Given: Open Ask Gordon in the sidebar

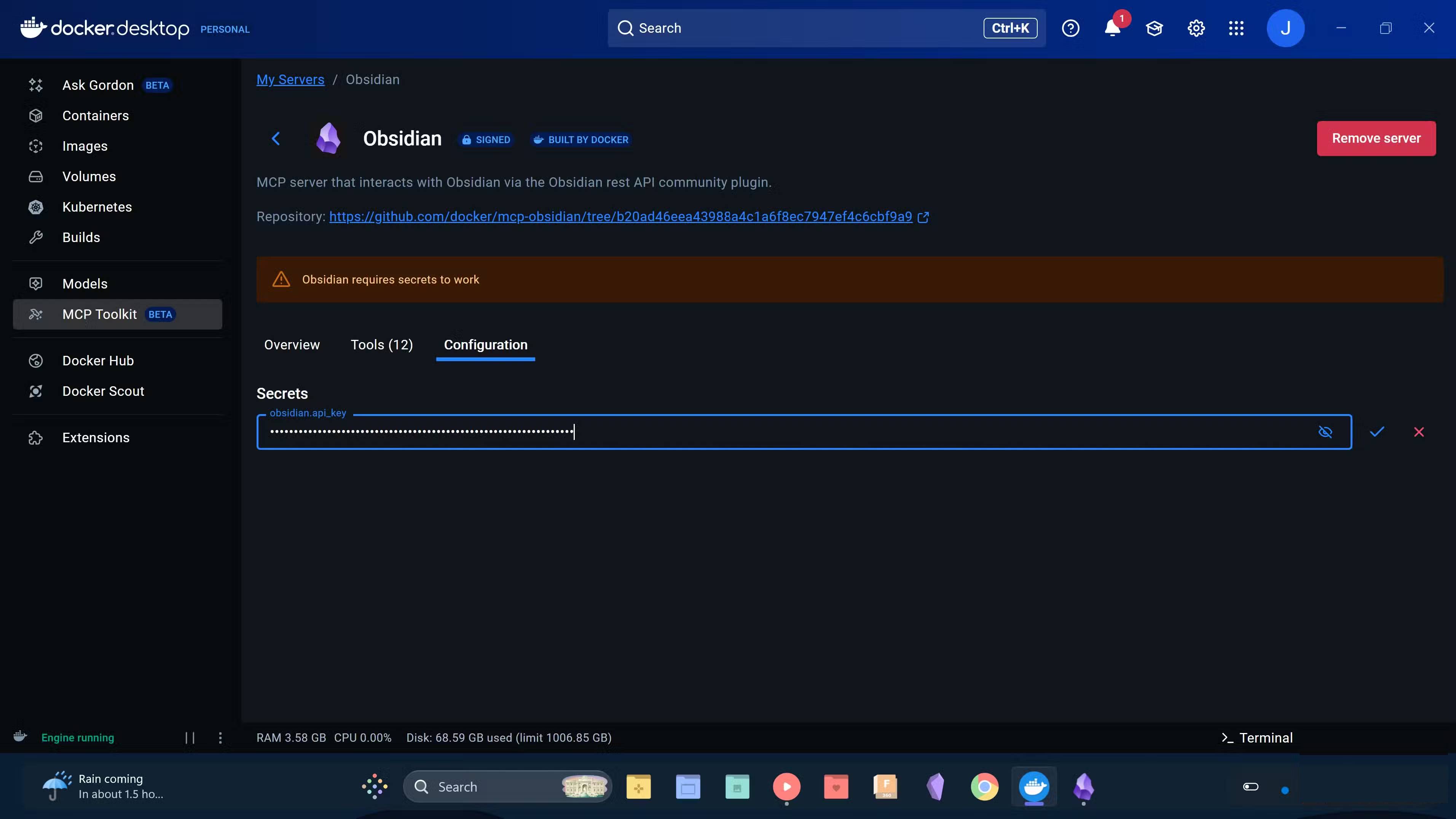Looking at the screenshot, I should tap(98, 85).
